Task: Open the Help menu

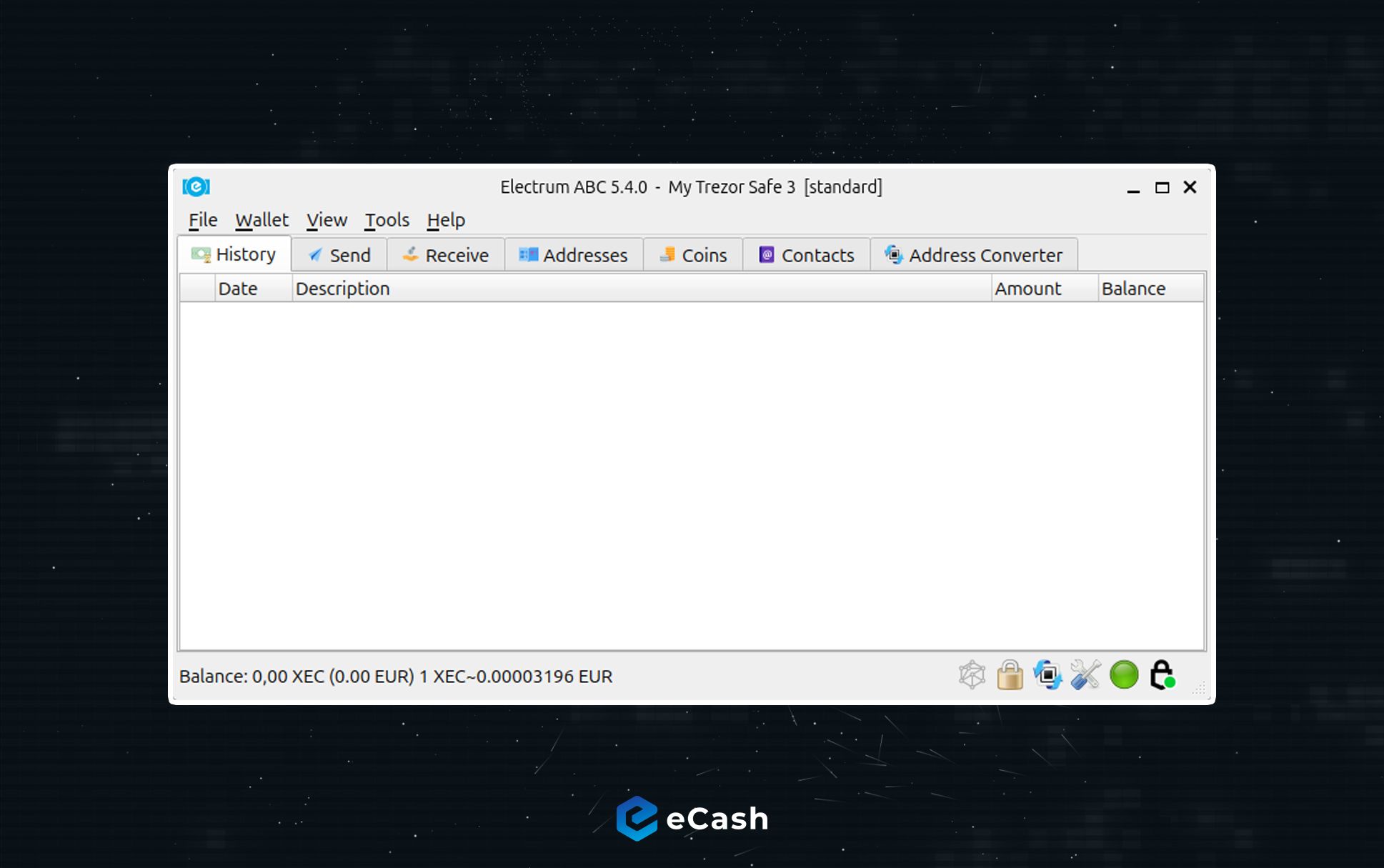Action: 446,220
